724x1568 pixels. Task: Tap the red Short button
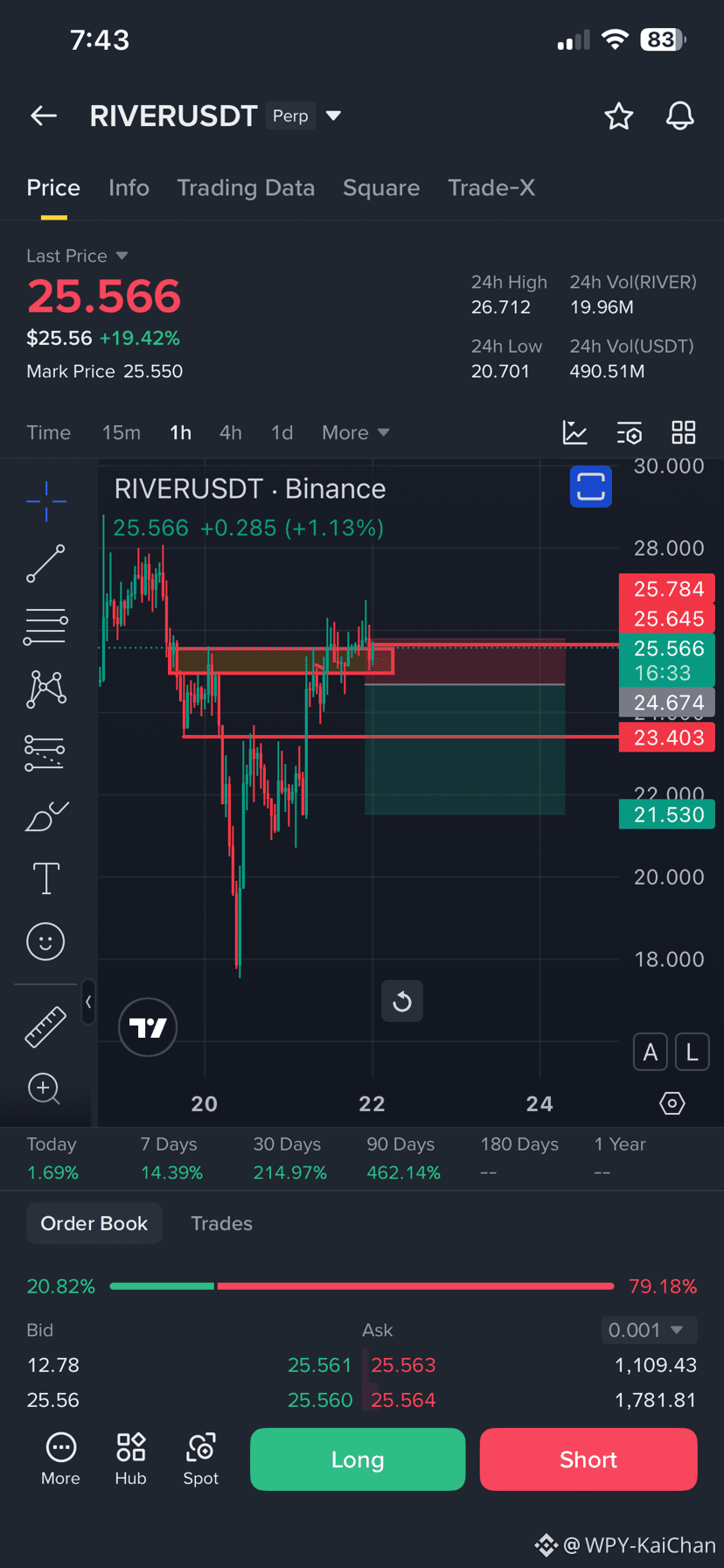(588, 1459)
